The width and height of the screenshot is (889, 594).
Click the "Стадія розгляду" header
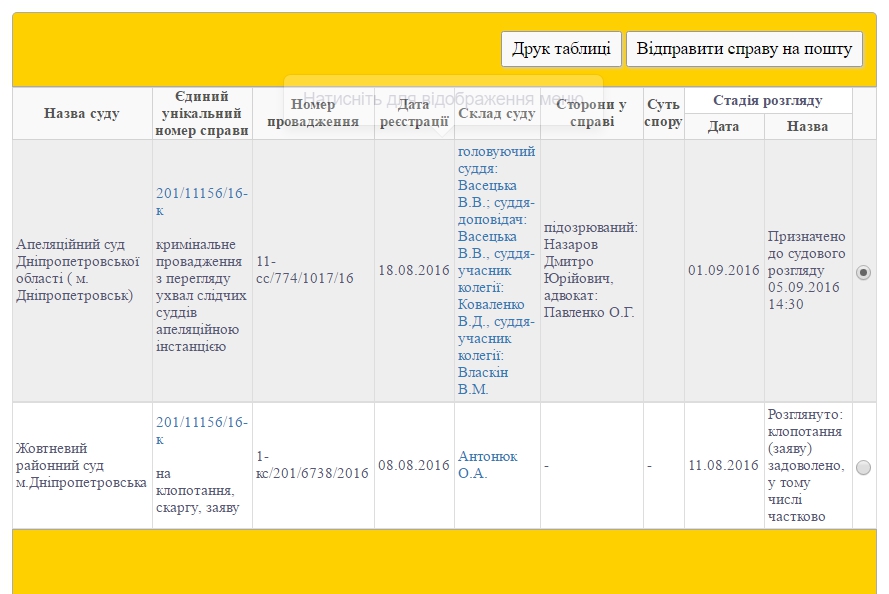point(769,100)
